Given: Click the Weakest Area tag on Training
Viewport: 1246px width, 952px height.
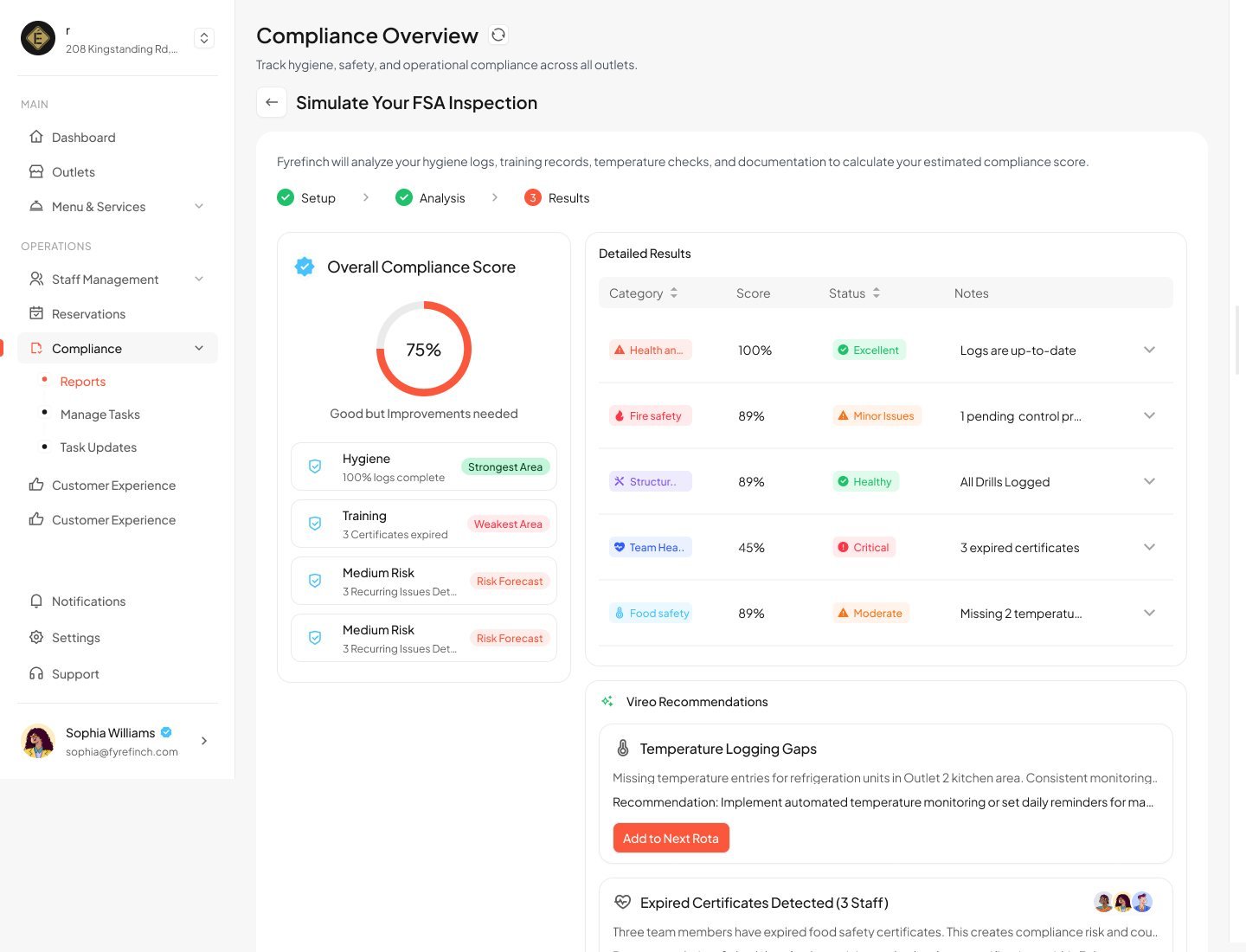Looking at the screenshot, I should pos(508,524).
